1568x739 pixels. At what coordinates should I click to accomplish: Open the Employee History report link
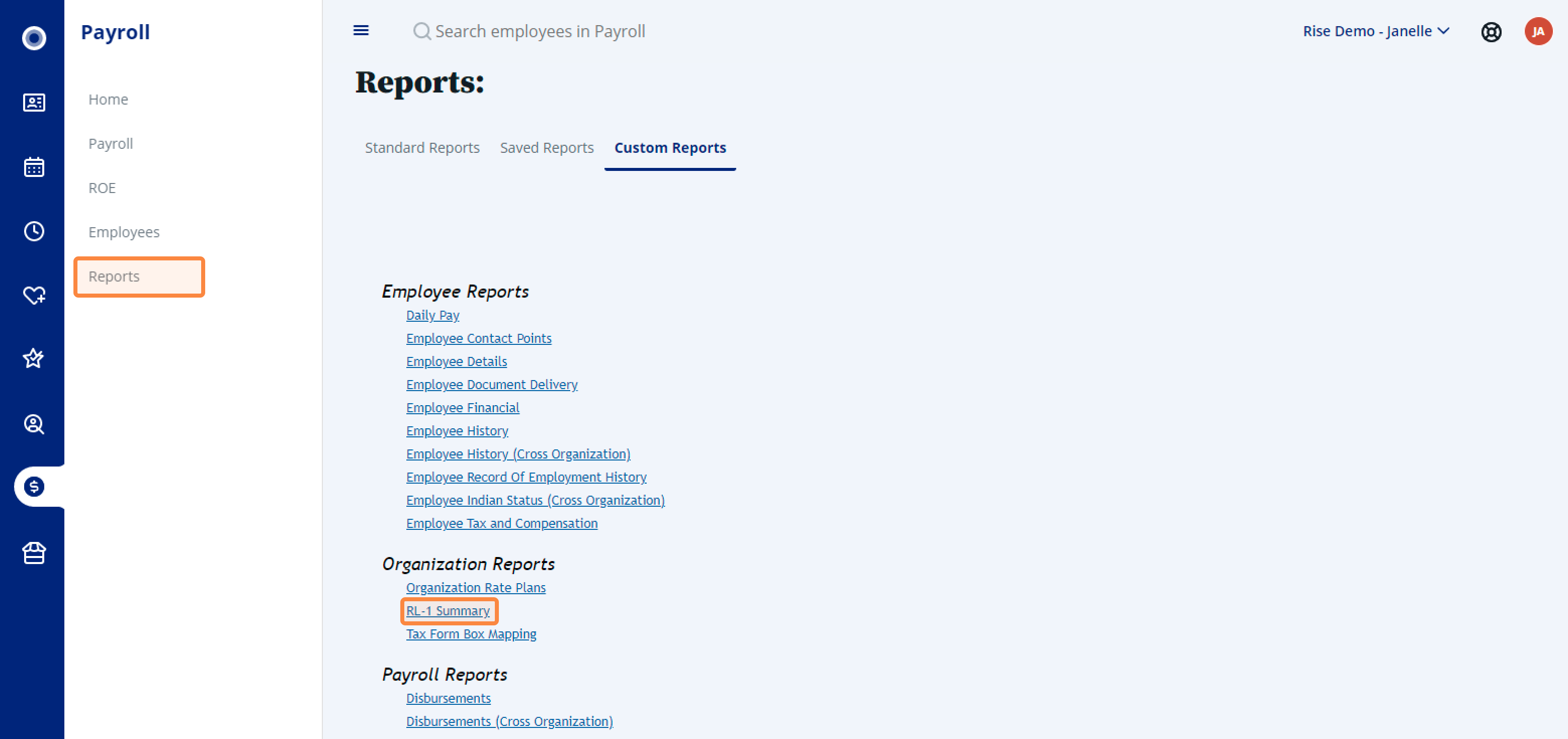457,431
